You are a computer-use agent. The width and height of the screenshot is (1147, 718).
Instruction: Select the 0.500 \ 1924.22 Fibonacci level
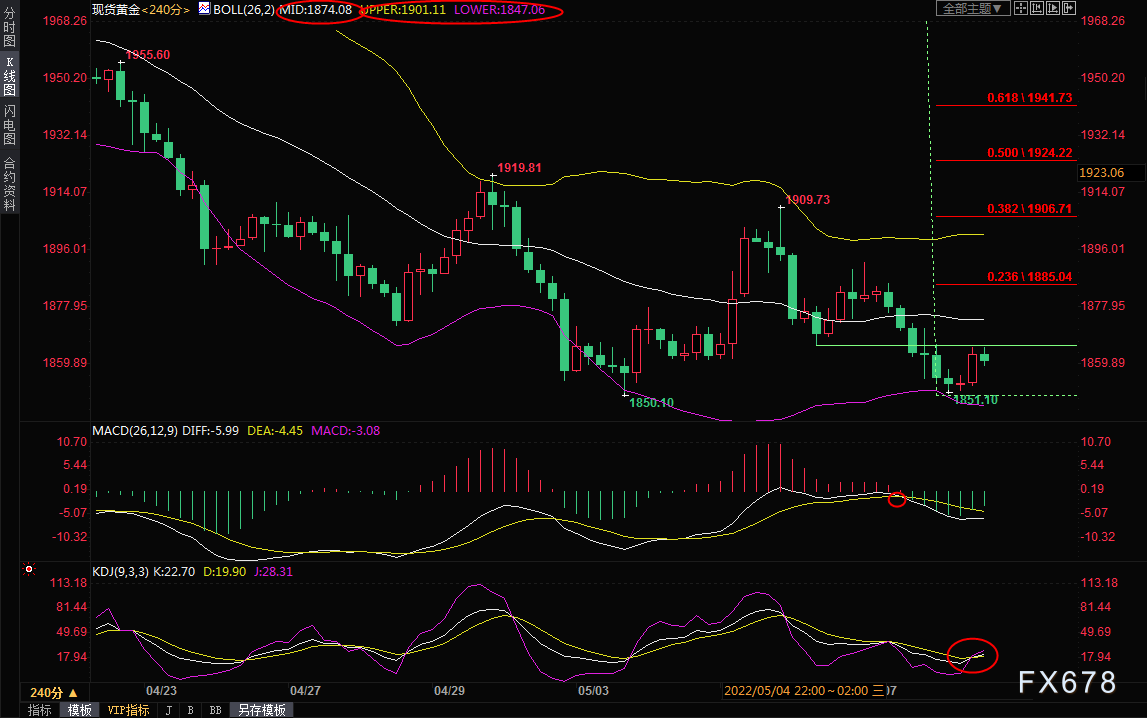coord(1029,153)
